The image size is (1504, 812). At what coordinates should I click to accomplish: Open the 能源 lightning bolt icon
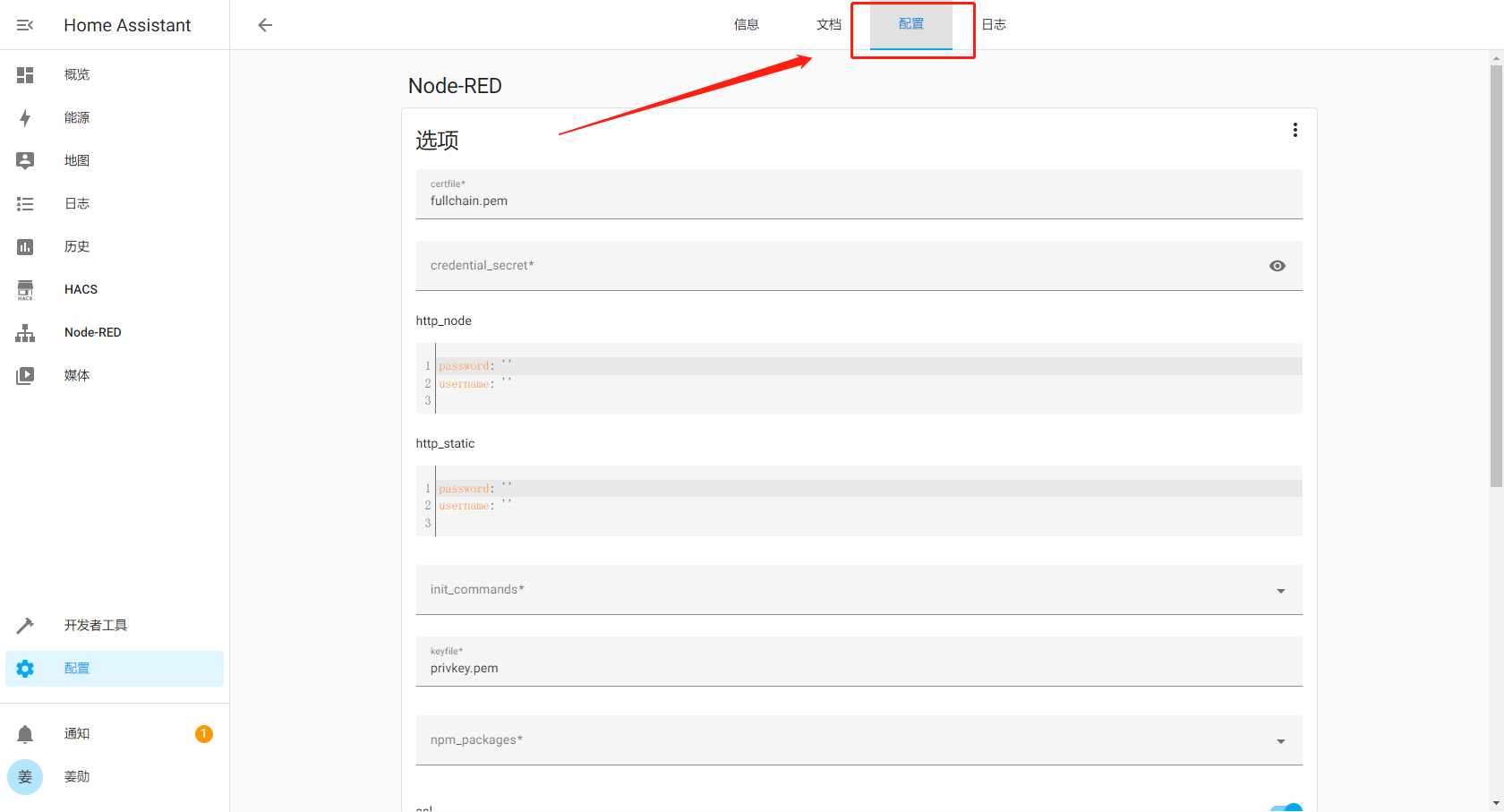click(x=25, y=118)
